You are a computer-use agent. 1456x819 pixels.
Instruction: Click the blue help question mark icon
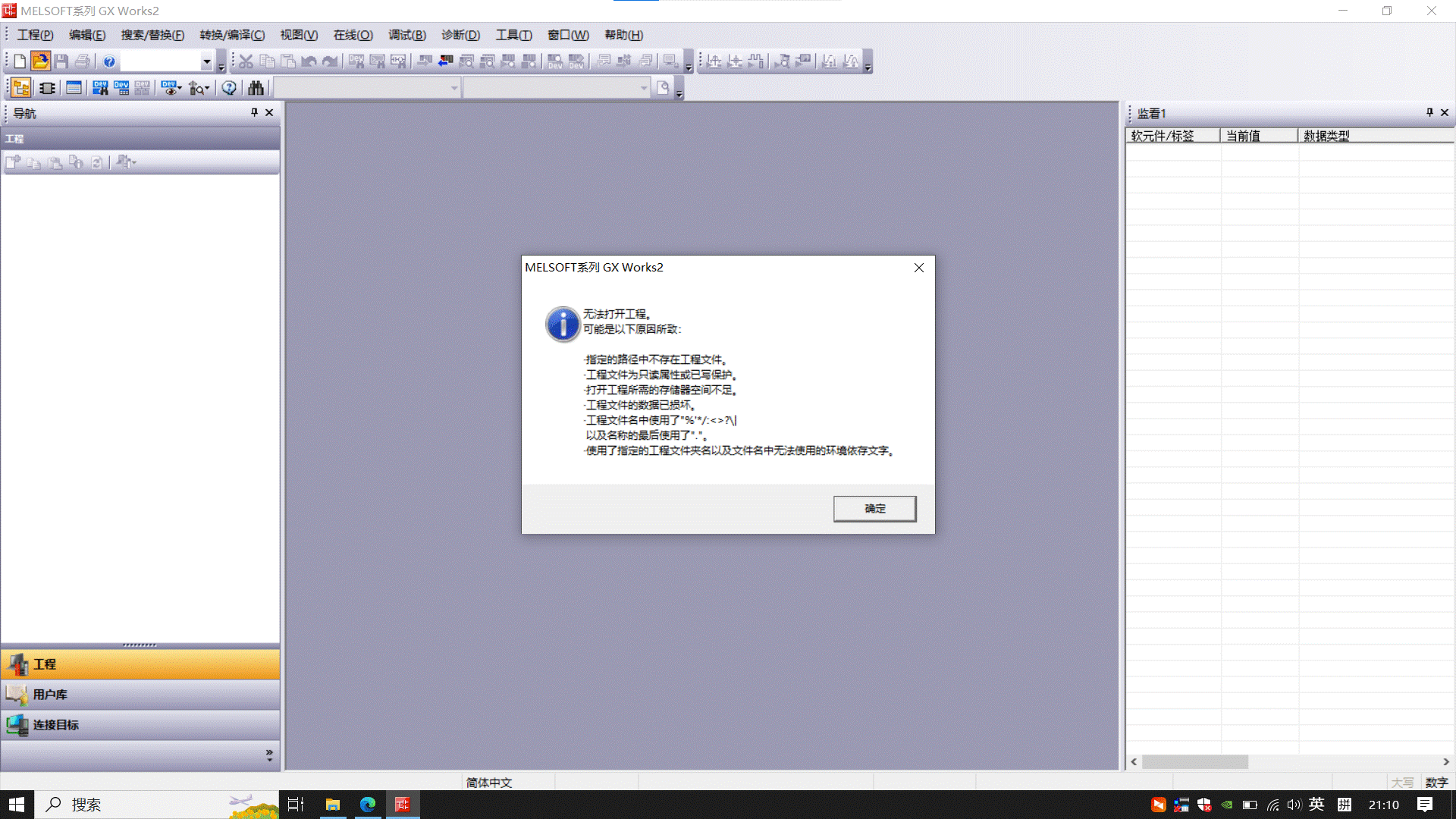coord(109,61)
